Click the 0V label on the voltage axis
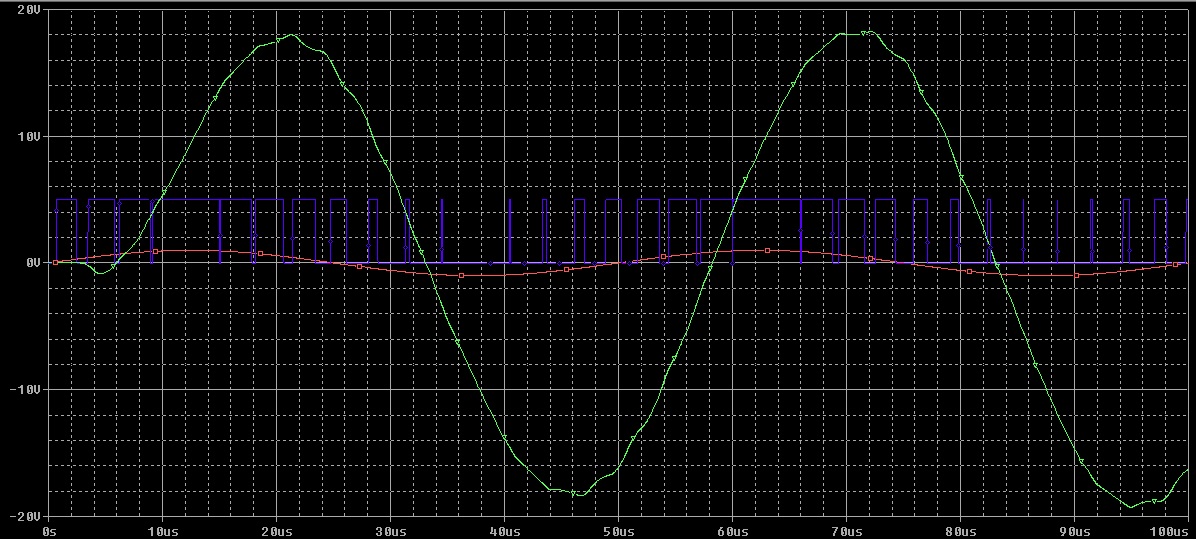This screenshot has height=539, width=1196. point(33,263)
